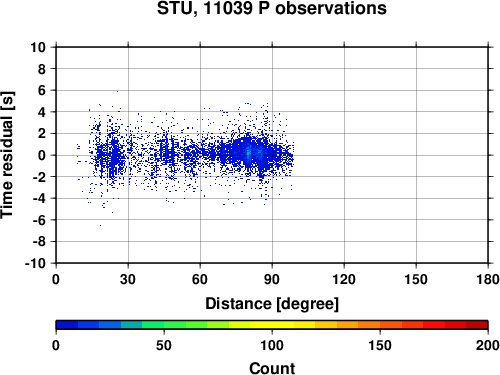
Task: Click distance axis tick label '180'
Action: 488,279
